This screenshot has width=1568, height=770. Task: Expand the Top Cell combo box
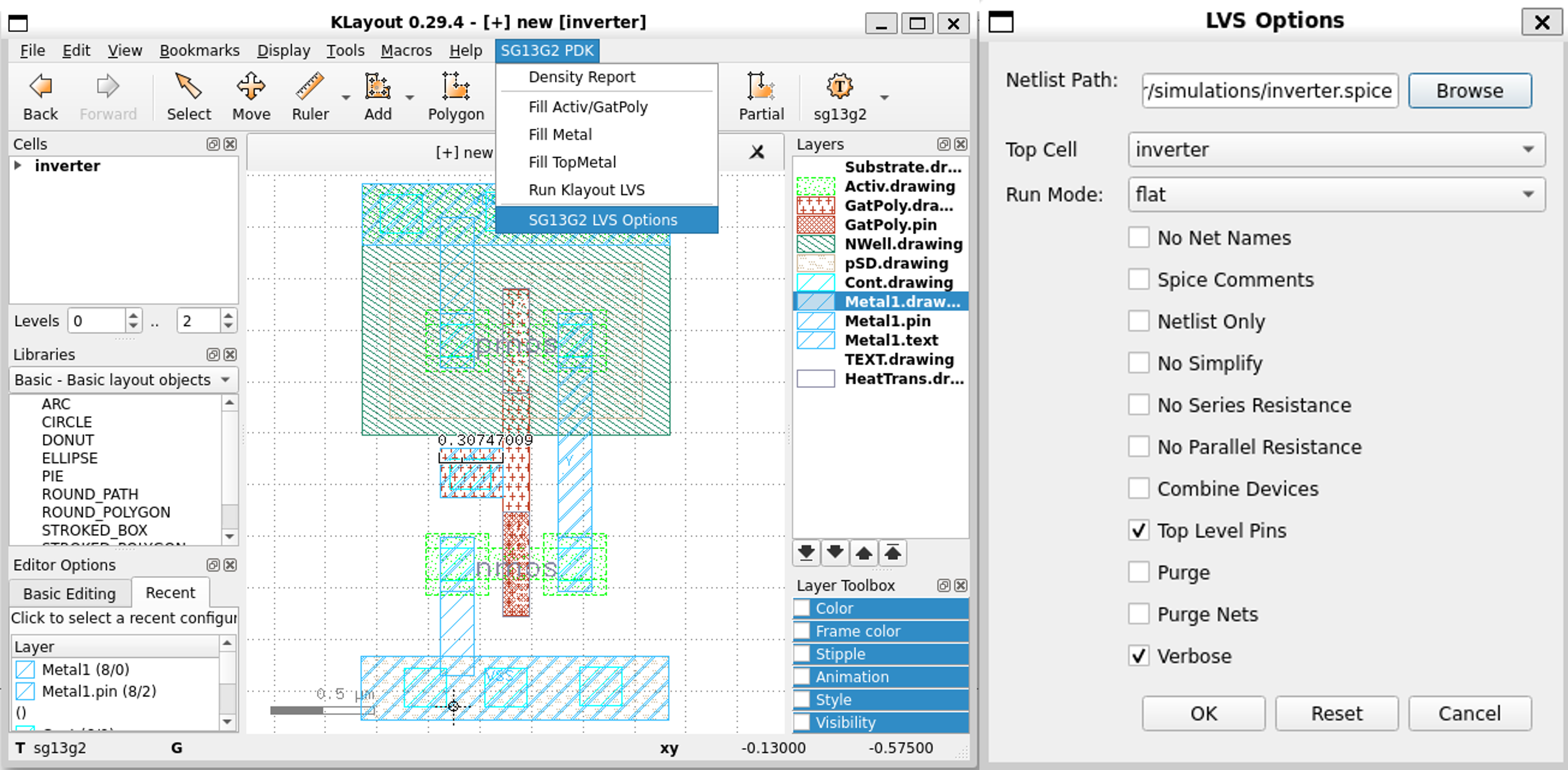click(x=1336, y=150)
